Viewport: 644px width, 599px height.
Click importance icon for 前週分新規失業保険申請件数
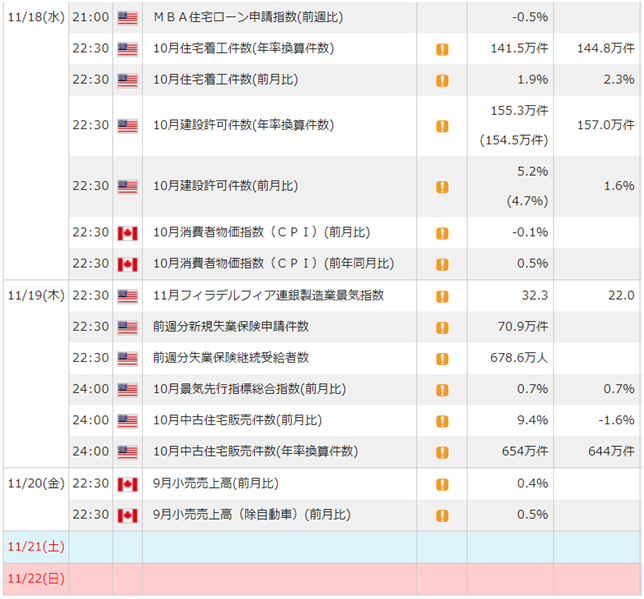(x=442, y=328)
